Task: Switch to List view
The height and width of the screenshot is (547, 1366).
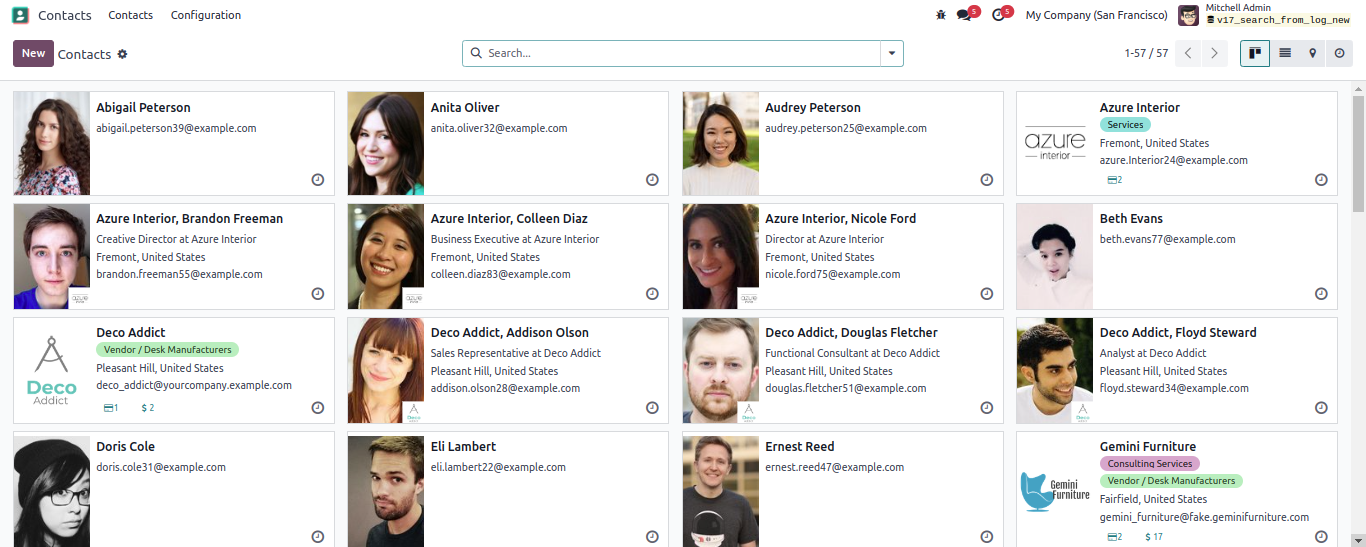Action: [x=1285, y=53]
